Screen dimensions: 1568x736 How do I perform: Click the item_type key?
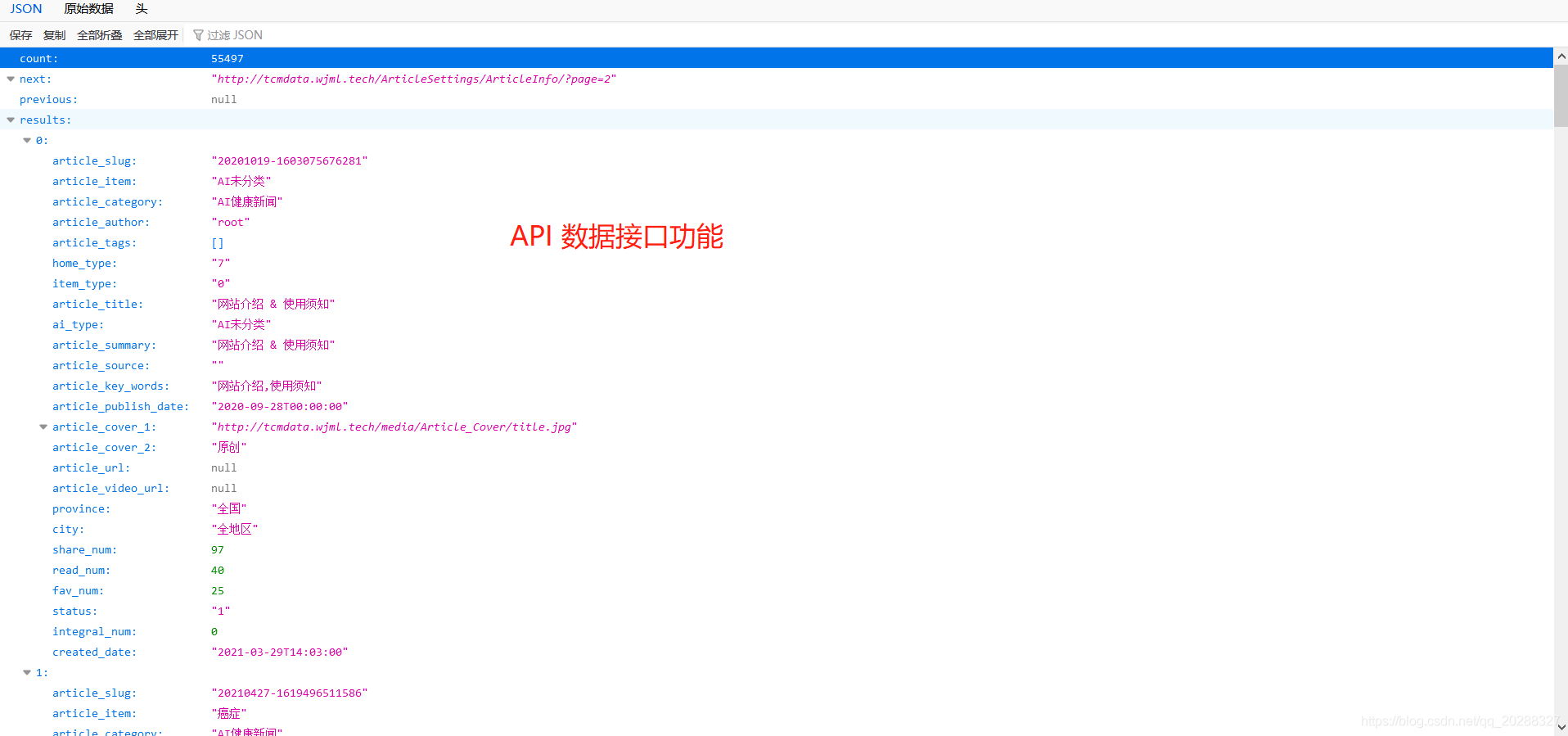(x=84, y=284)
